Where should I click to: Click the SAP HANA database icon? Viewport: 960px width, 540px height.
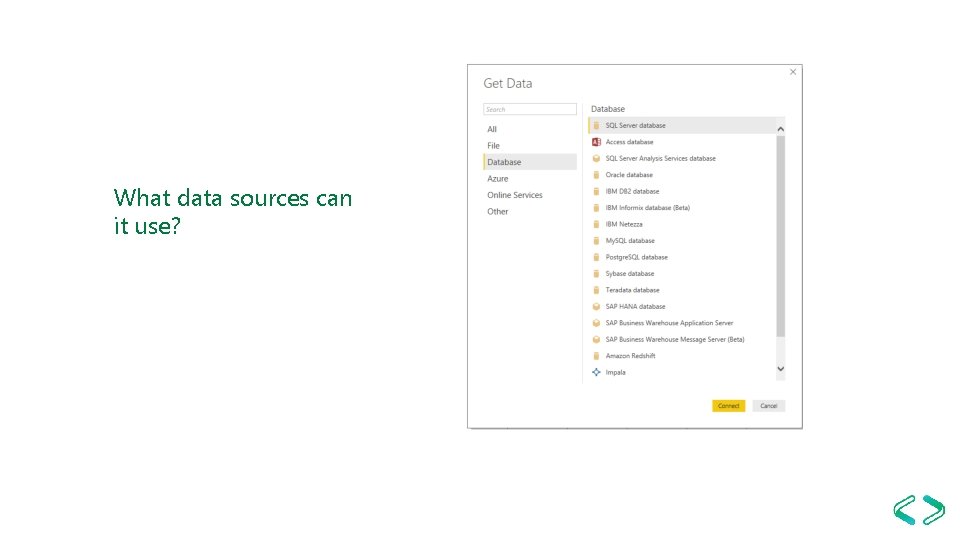tap(596, 307)
